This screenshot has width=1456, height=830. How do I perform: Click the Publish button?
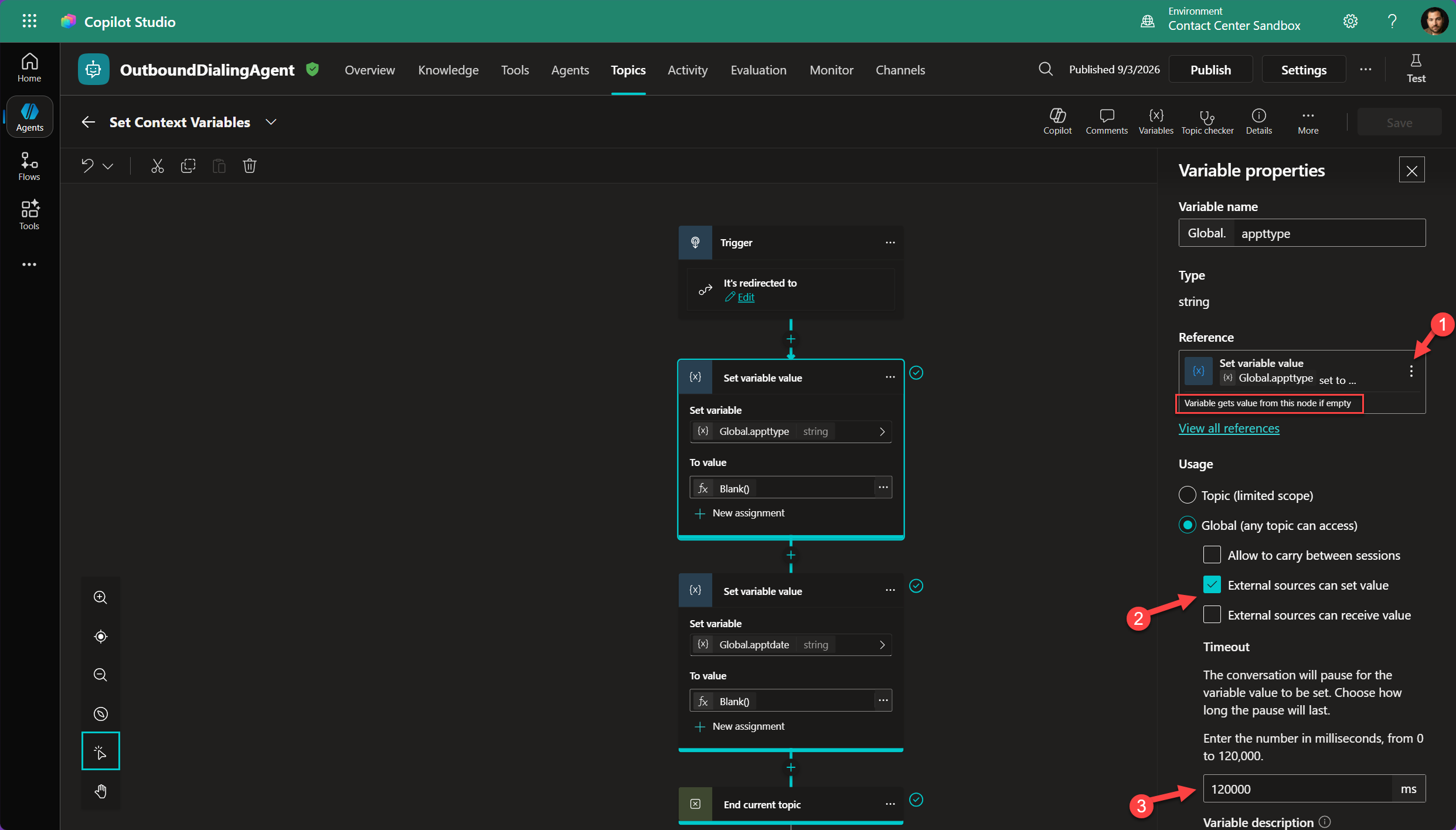click(1210, 70)
